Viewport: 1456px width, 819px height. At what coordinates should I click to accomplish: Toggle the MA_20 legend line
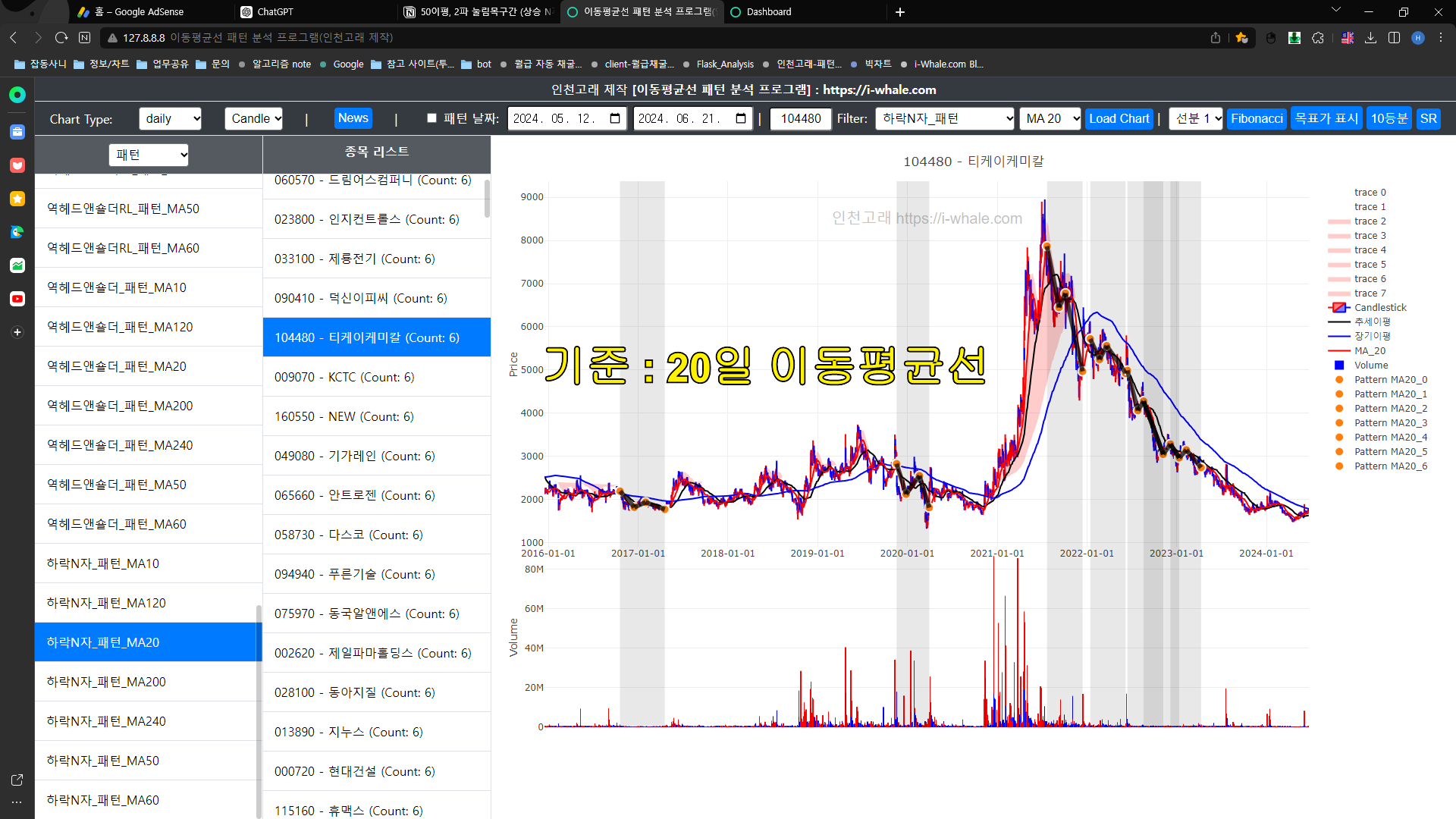point(1369,351)
